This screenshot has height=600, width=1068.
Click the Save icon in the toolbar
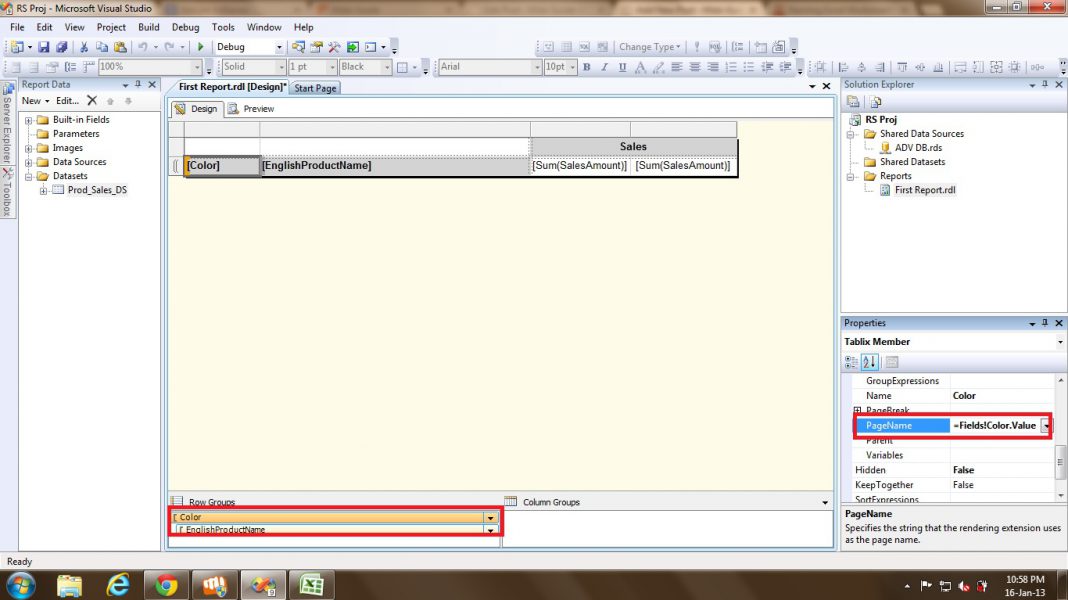[x=44, y=47]
